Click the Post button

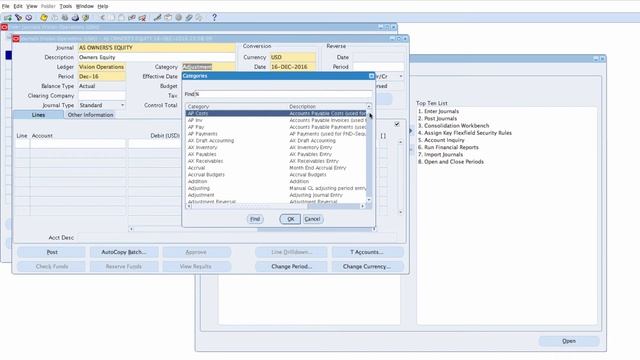(x=52, y=252)
